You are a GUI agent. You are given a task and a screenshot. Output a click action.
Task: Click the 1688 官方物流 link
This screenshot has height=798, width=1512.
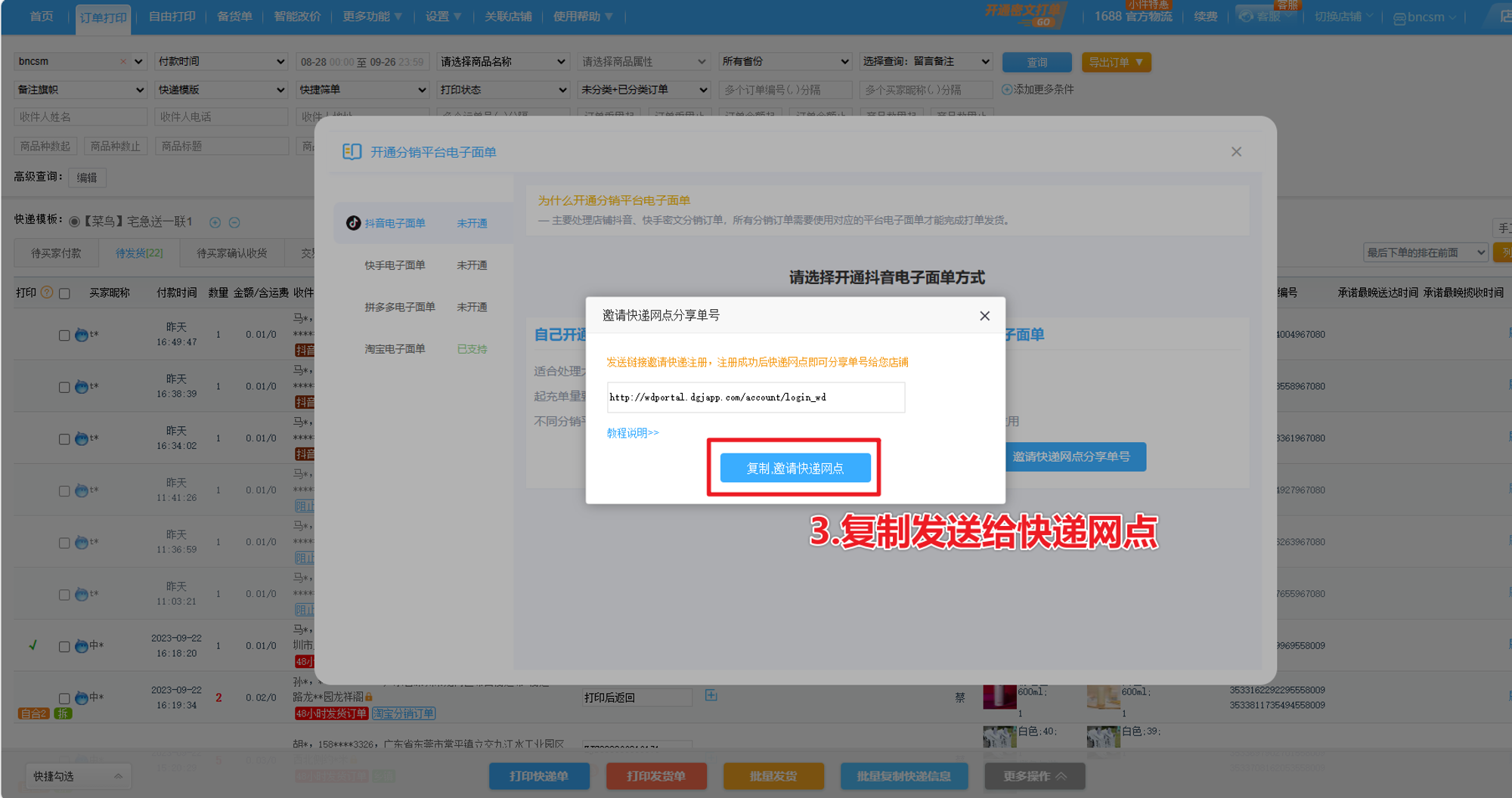(1133, 17)
